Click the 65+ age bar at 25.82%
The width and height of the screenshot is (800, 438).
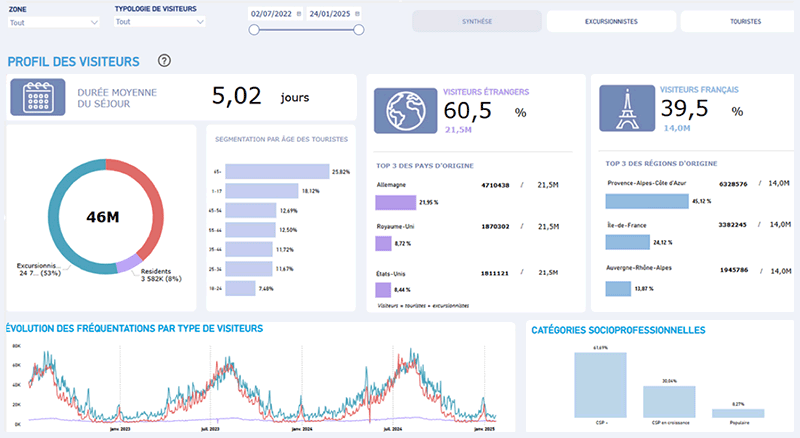tap(277, 172)
